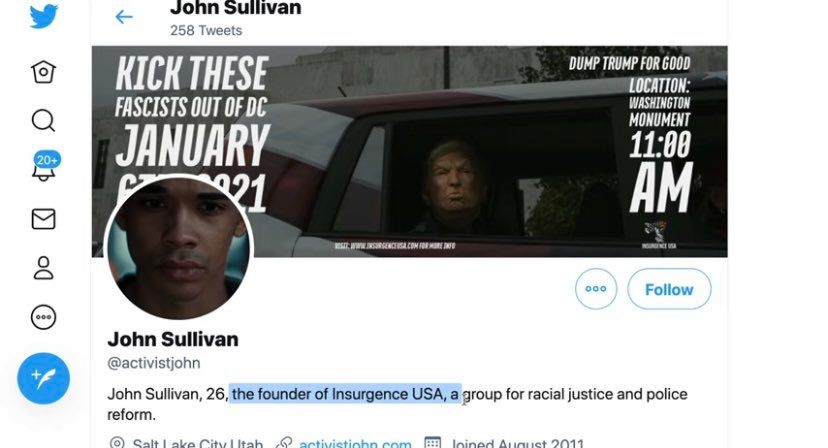Open the Twitter bird logo home
Viewport: 828px width, 448px height.
click(43, 16)
